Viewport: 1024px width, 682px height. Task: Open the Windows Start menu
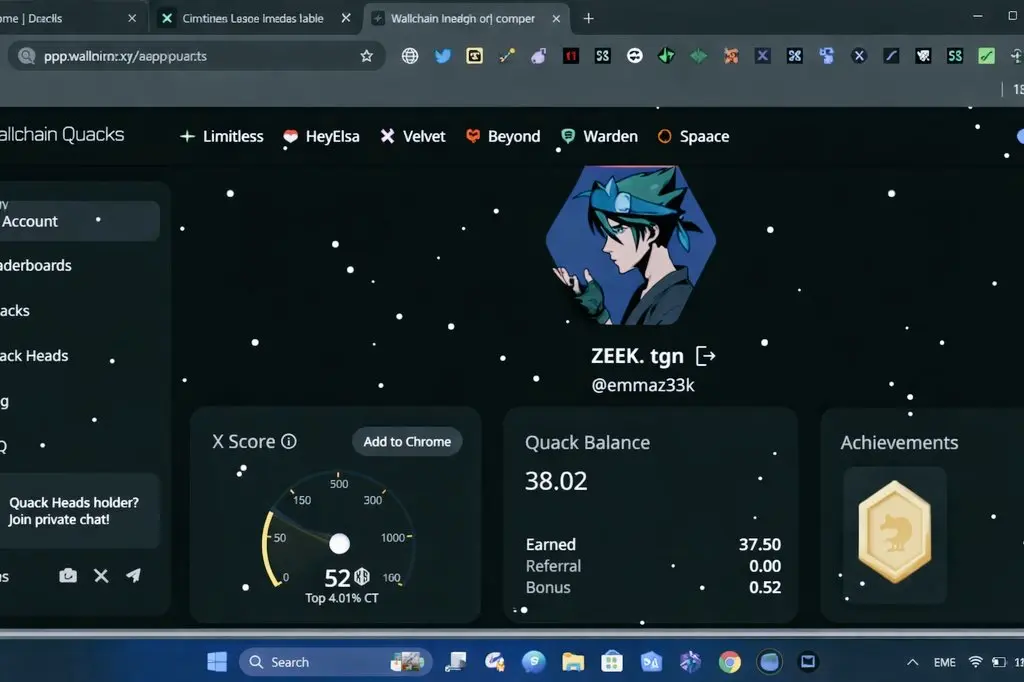[x=217, y=662]
